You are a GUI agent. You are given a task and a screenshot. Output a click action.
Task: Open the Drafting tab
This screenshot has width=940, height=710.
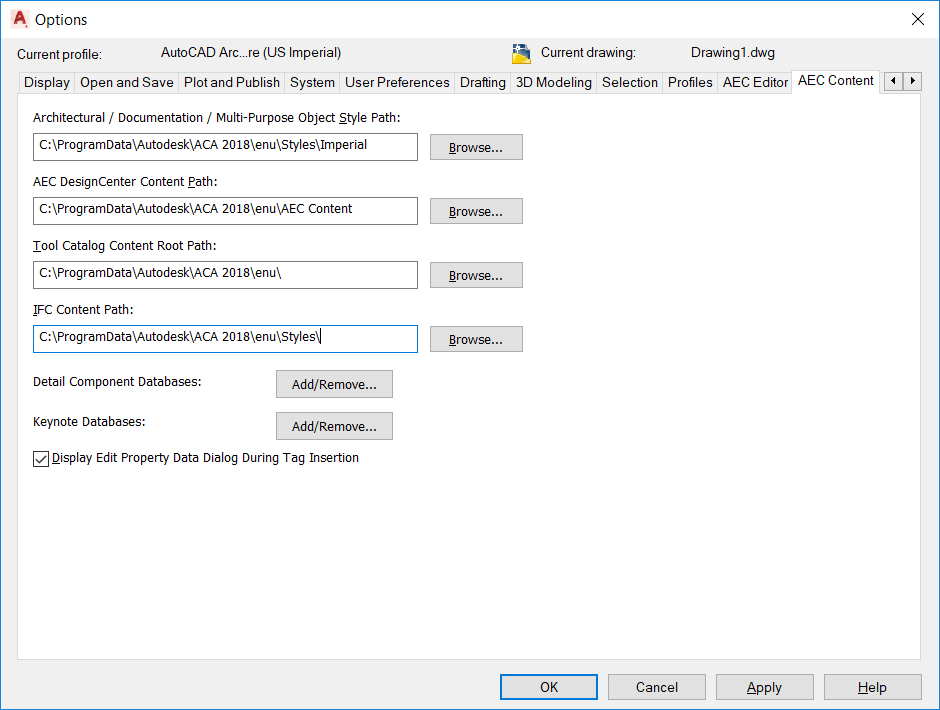click(483, 83)
